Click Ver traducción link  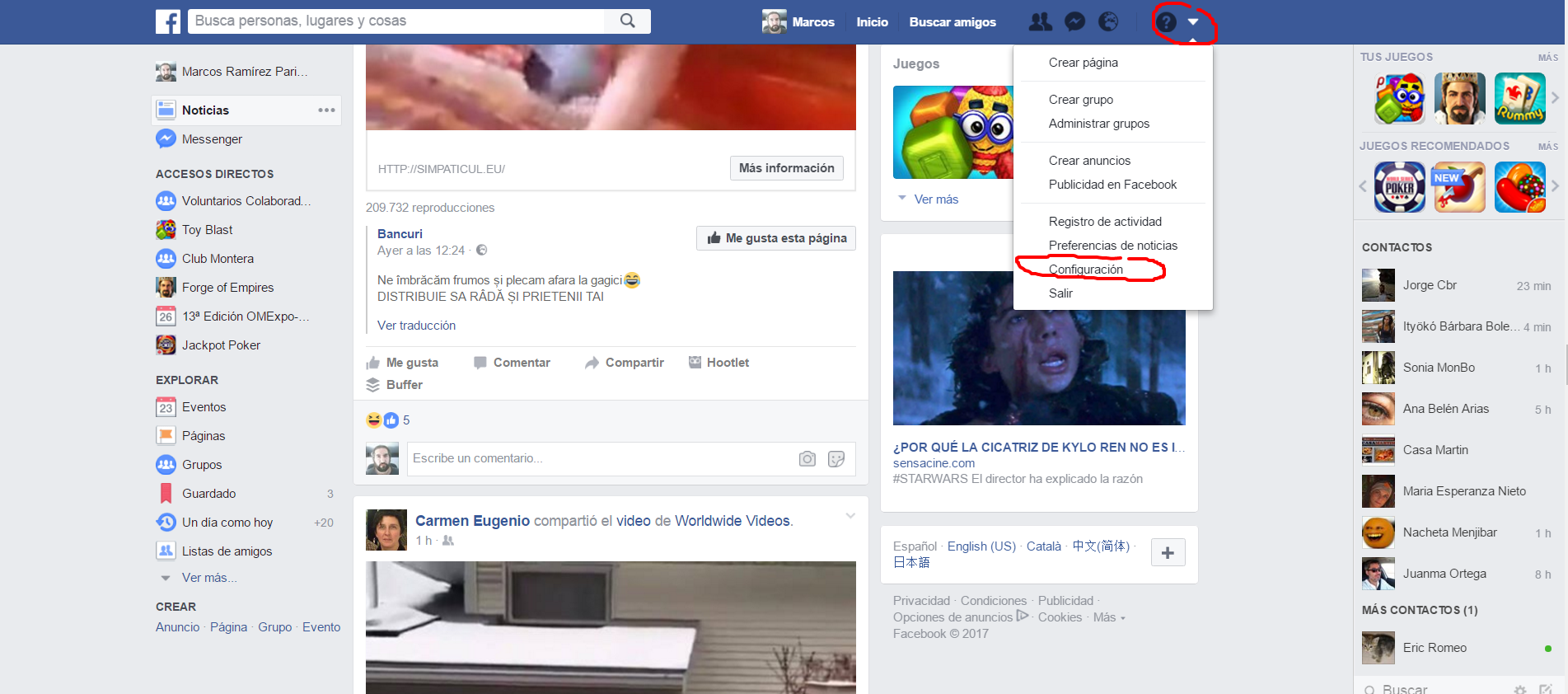click(x=416, y=326)
